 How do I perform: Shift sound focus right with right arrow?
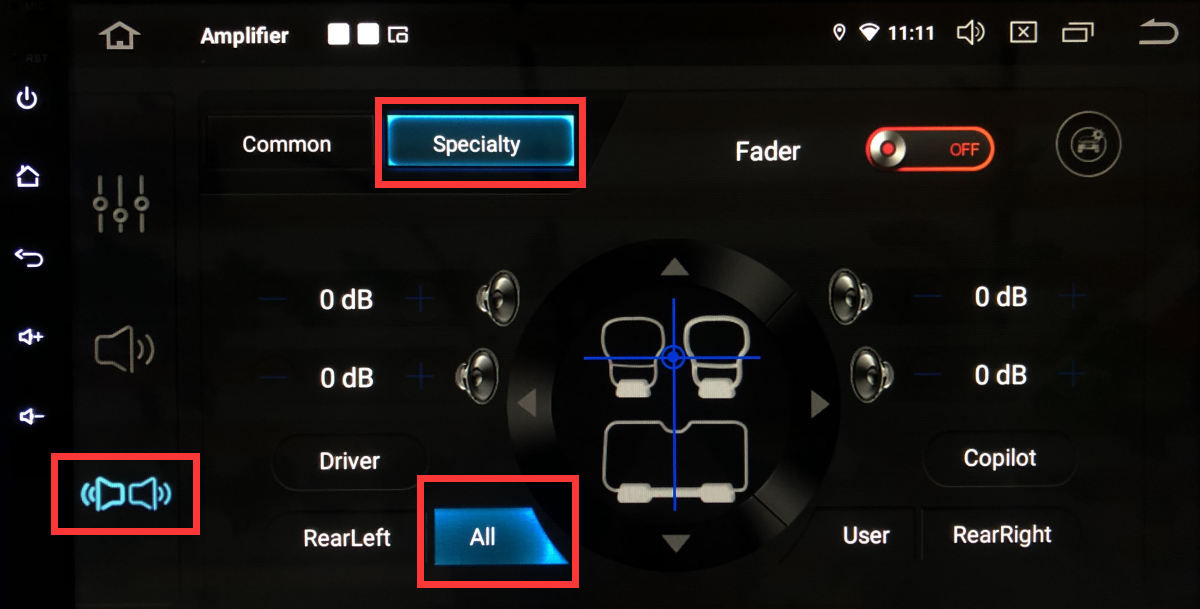tap(820, 405)
